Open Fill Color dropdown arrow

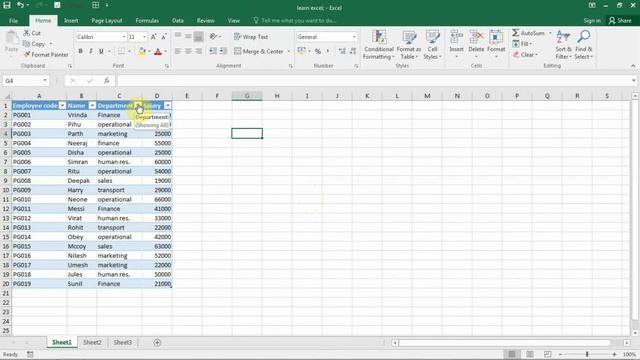coord(149,51)
